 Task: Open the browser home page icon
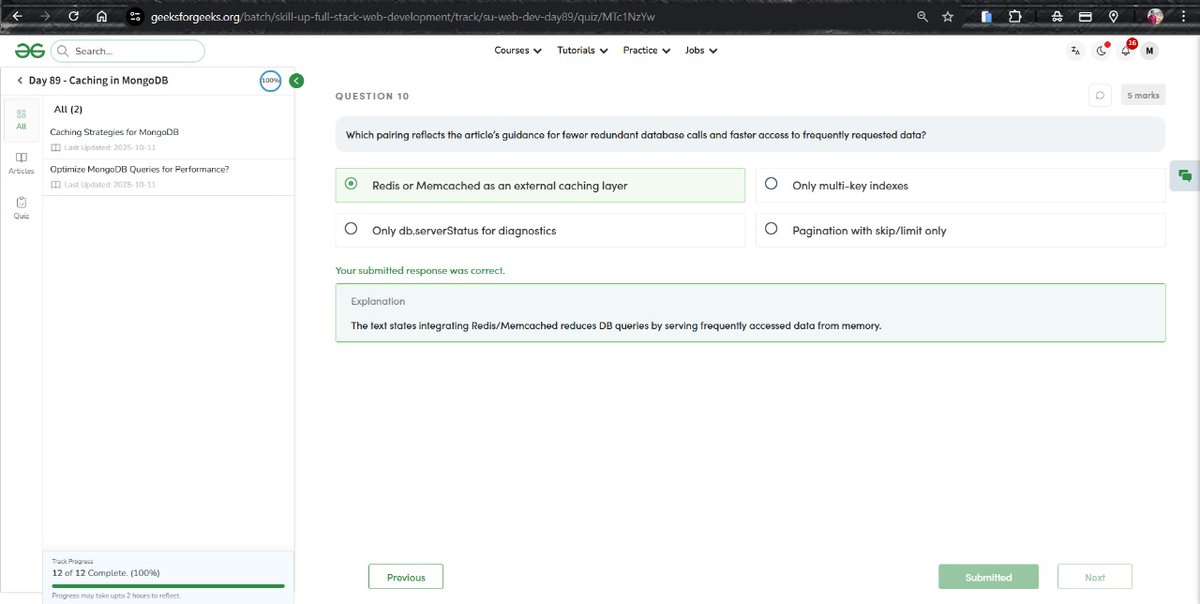point(102,17)
